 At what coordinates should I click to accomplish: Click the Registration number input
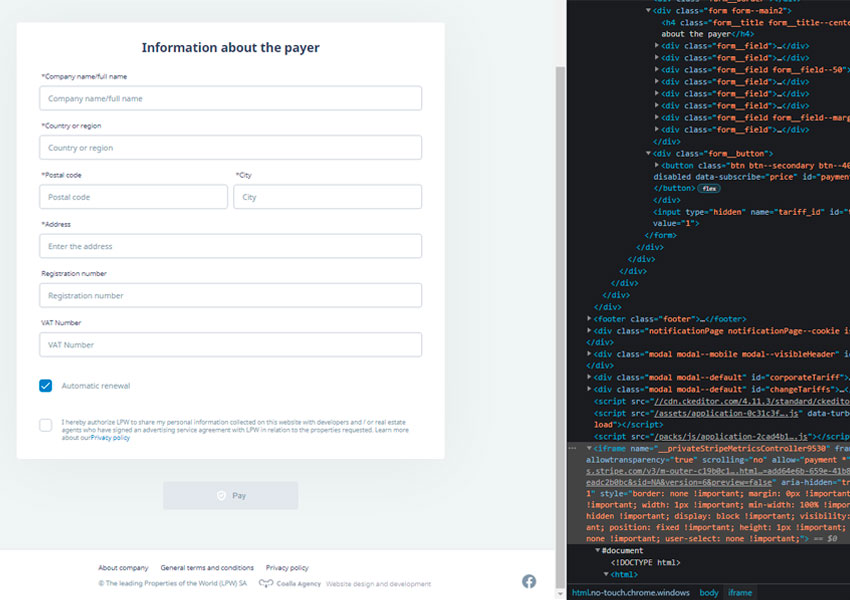230,295
